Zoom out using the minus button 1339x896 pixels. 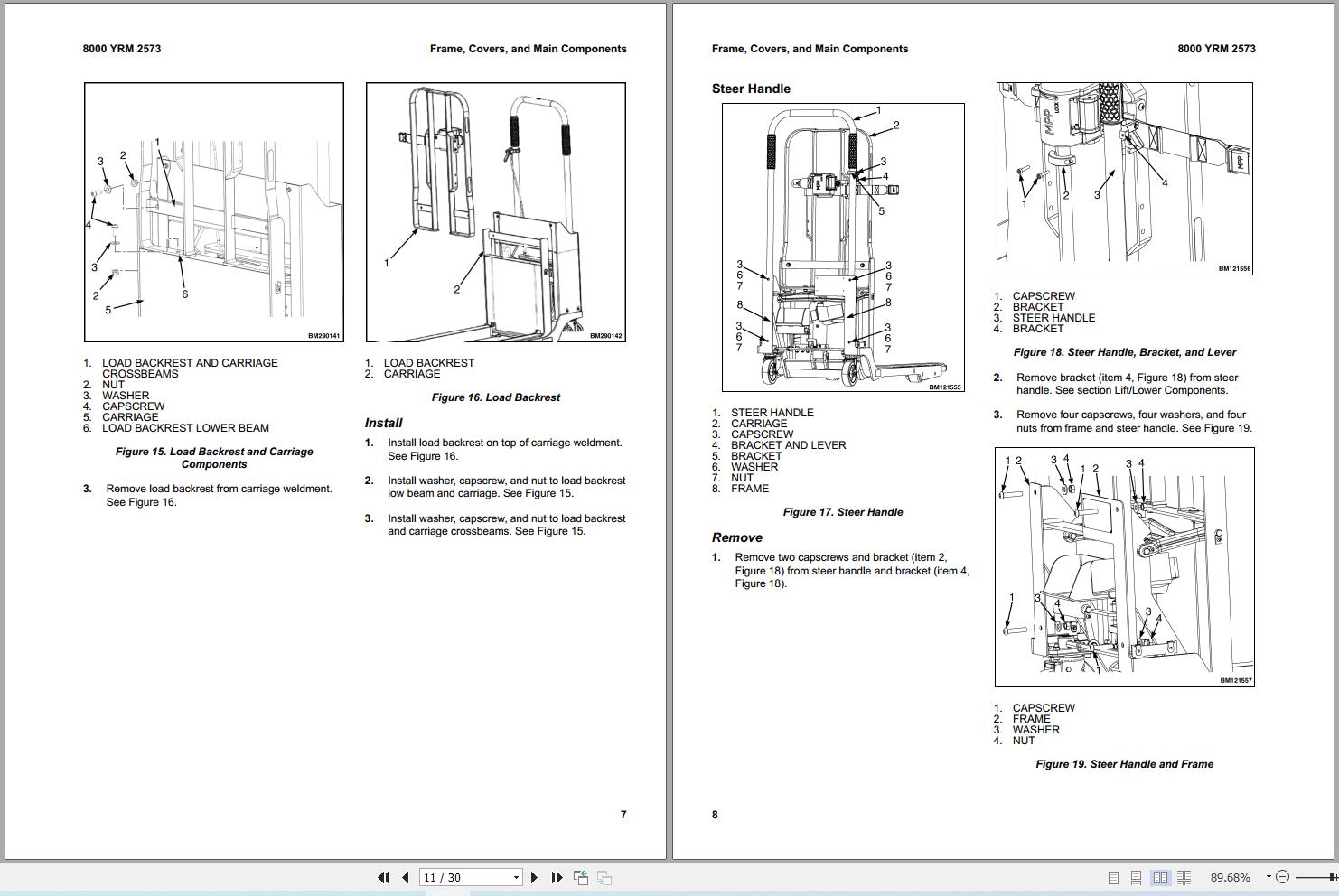[1283, 877]
